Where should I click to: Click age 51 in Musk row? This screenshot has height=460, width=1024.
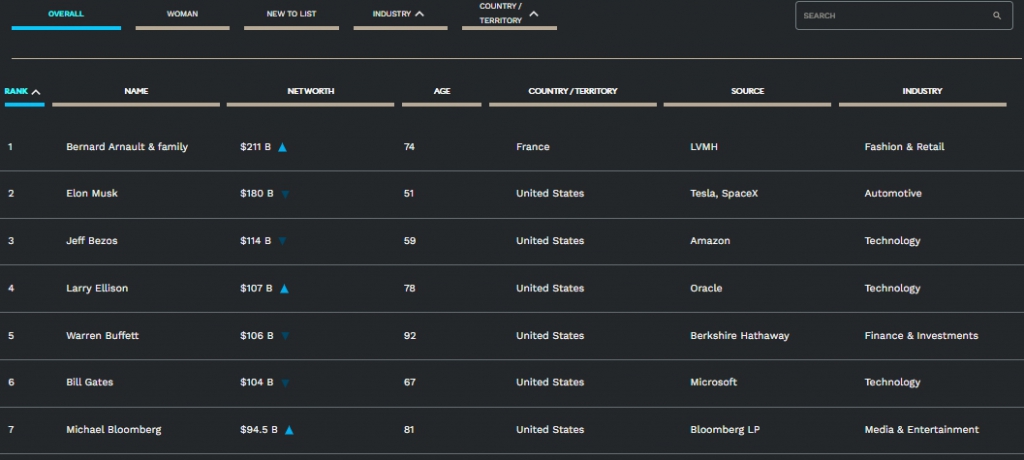coord(408,193)
